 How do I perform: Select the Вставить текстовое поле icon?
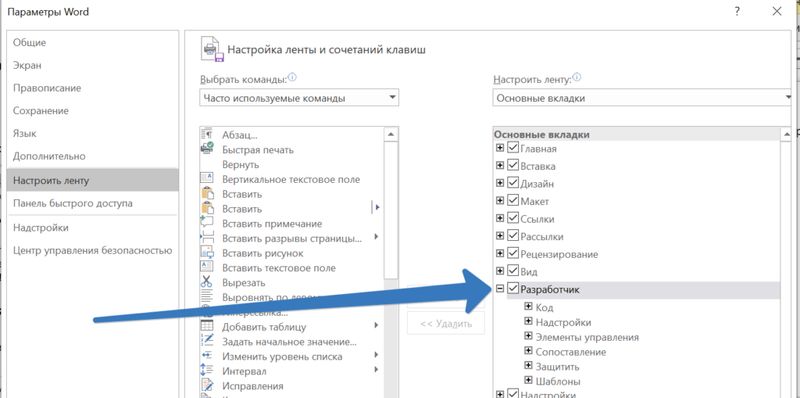[207, 267]
